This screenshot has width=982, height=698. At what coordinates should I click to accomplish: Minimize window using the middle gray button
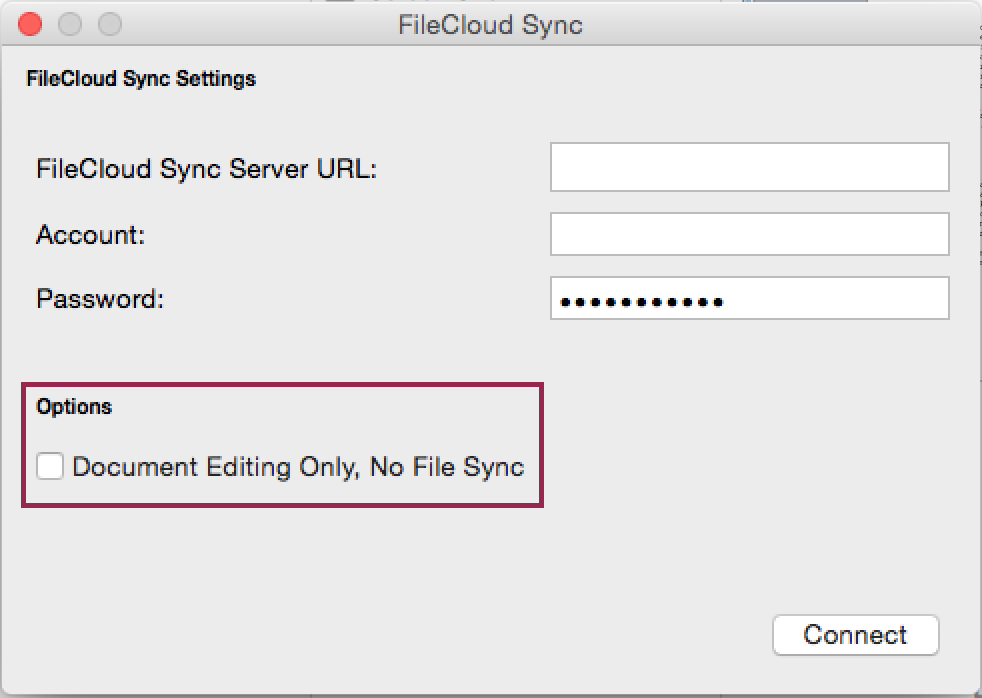point(70,24)
